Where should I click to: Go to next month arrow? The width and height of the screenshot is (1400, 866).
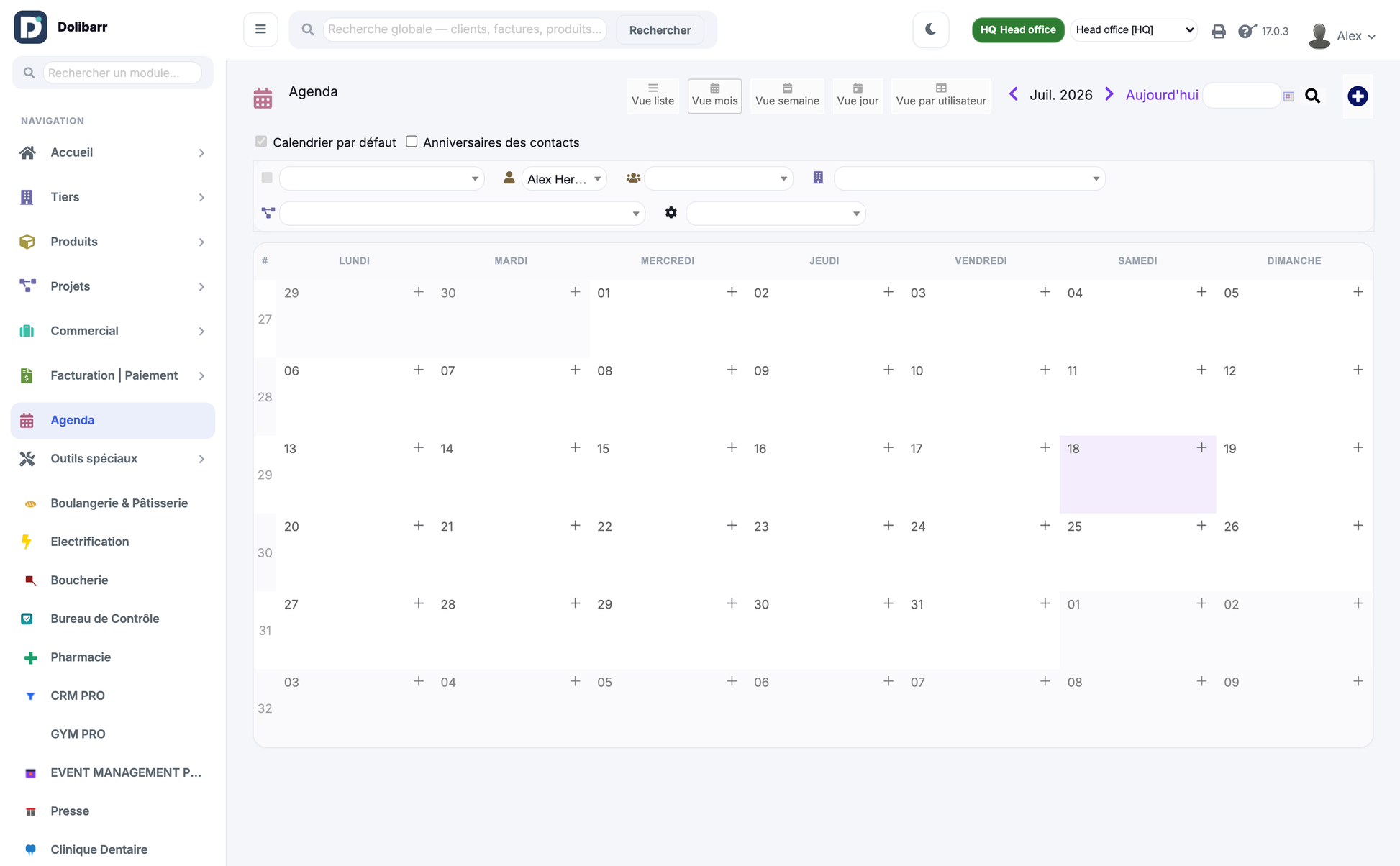tap(1109, 94)
